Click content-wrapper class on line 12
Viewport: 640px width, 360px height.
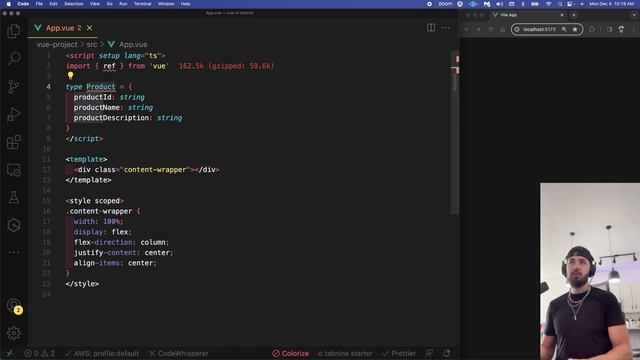[x=155, y=169]
